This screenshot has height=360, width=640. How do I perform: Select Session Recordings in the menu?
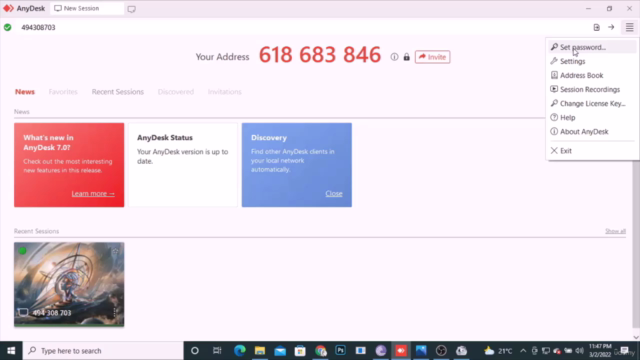pos(592,89)
